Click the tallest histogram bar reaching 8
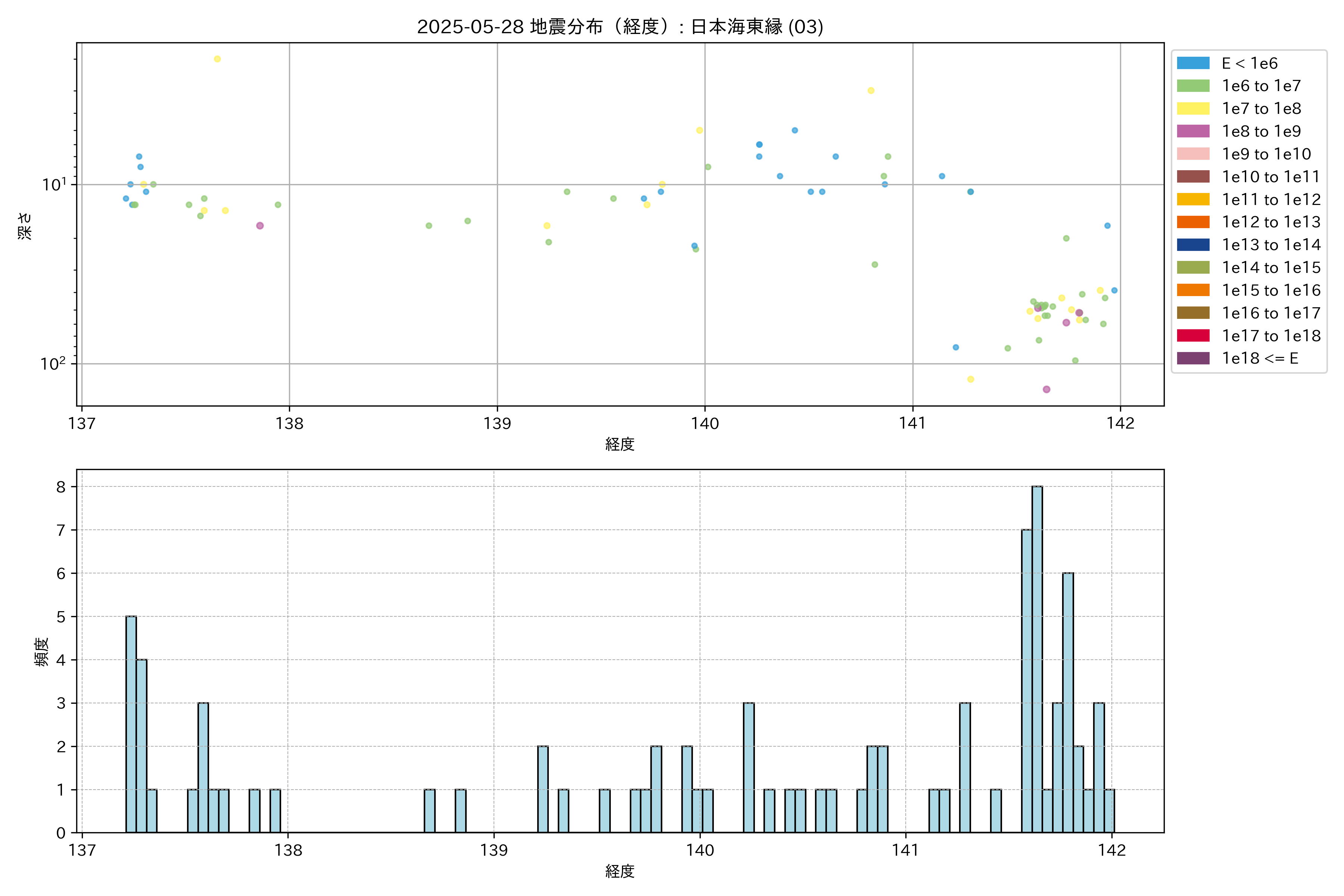Image resolution: width=1344 pixels, height=896 pixels. click(1037, 659)
